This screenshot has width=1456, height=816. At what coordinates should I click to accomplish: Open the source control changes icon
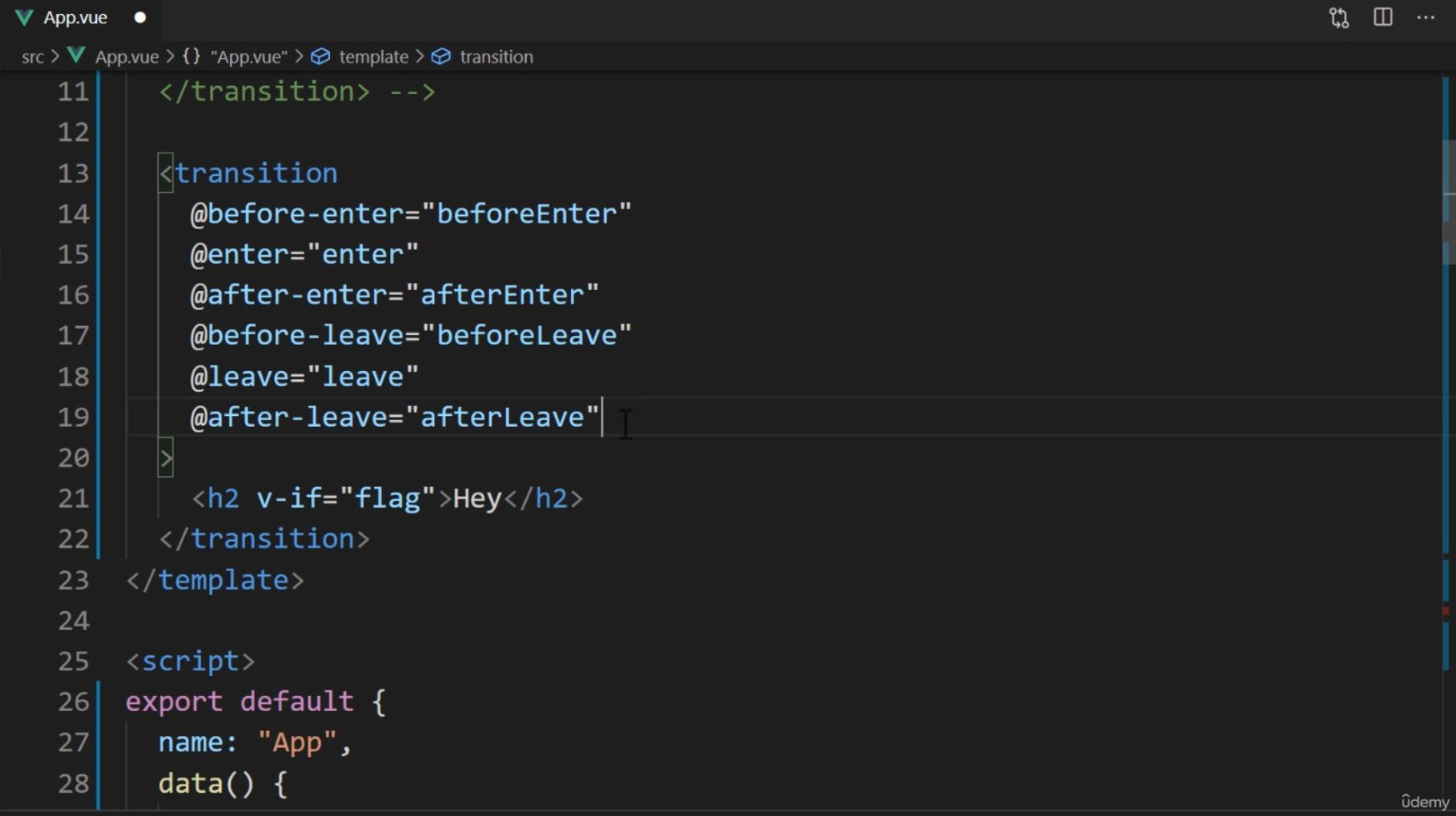(1338, 18)
